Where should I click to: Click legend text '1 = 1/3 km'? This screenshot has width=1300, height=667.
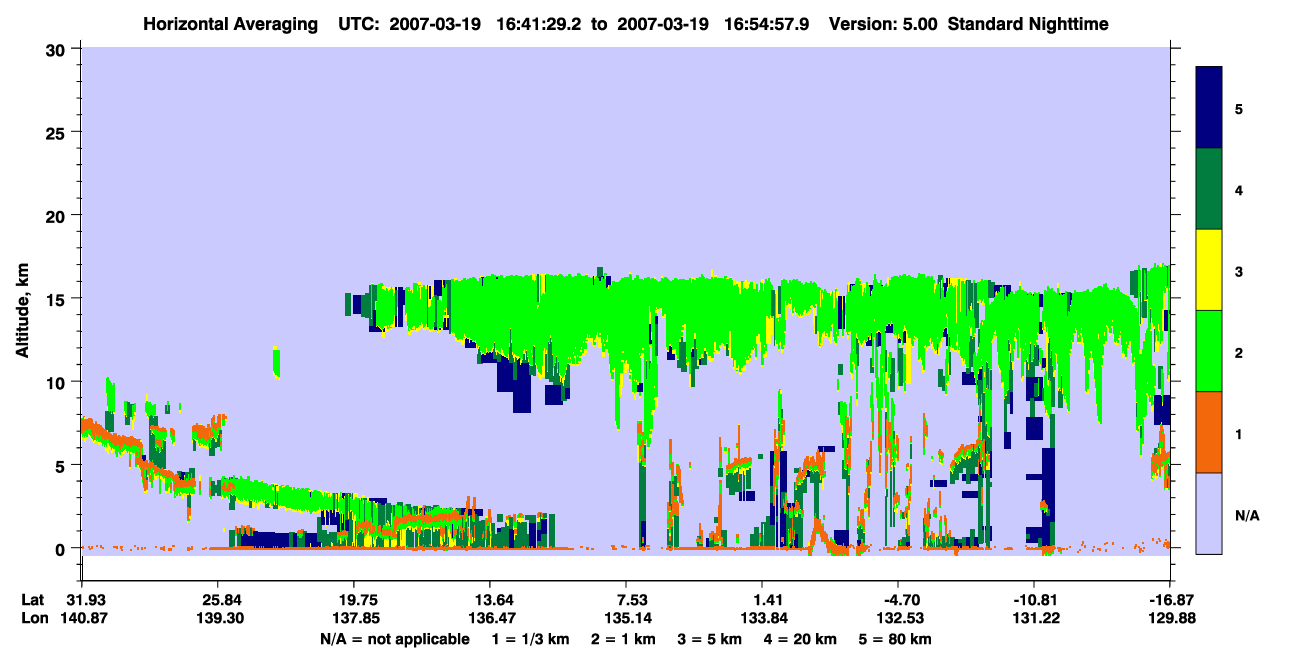coord(530,640)
